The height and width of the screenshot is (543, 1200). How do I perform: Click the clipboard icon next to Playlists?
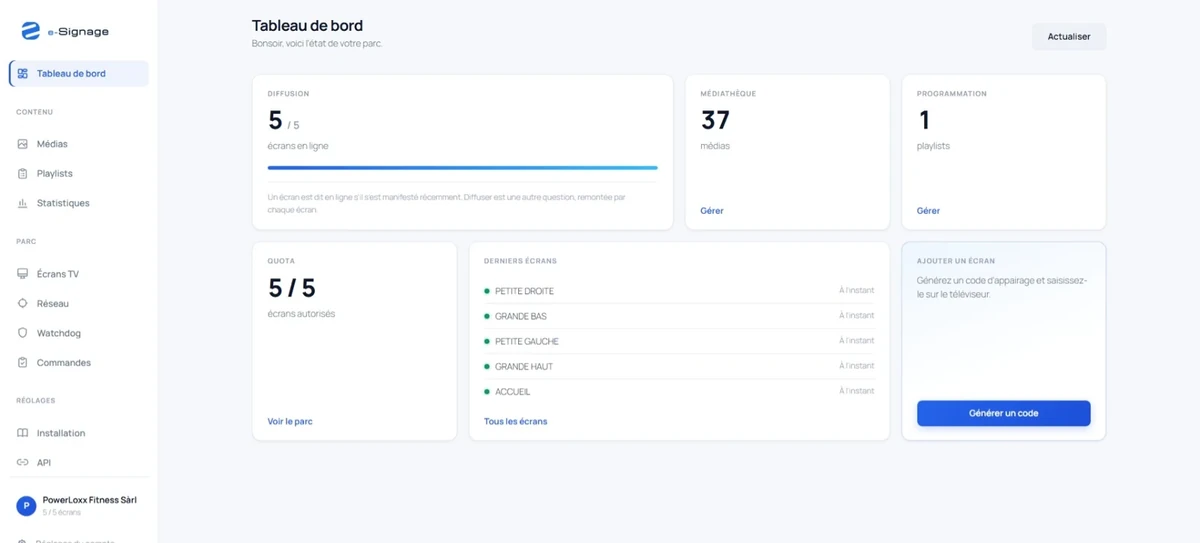click(x=23, y=174)
